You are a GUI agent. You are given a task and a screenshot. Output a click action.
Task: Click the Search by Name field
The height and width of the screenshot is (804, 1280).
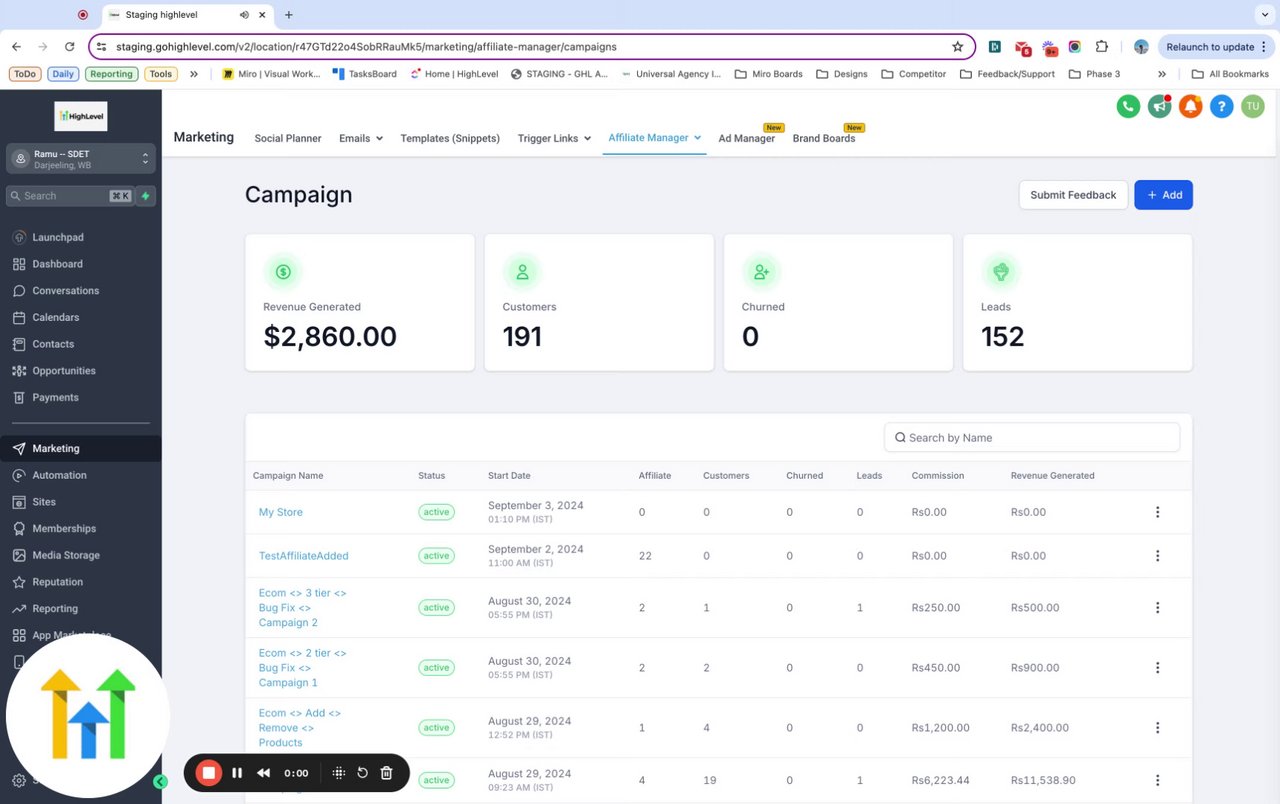(1032, 438)
